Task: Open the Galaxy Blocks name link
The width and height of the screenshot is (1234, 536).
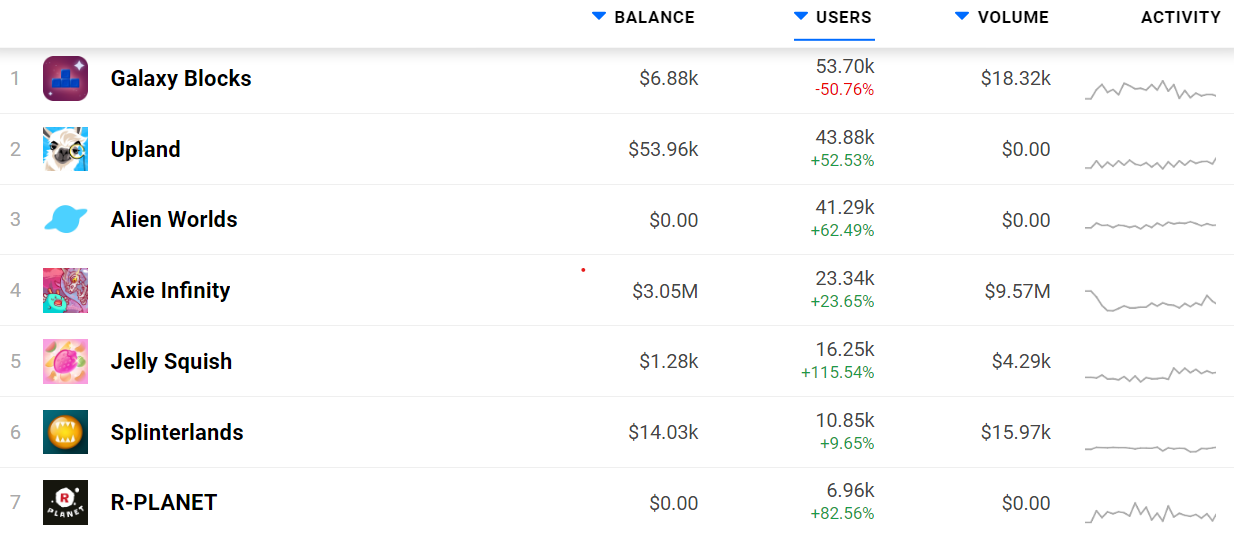Action: (x=181, y=78)
